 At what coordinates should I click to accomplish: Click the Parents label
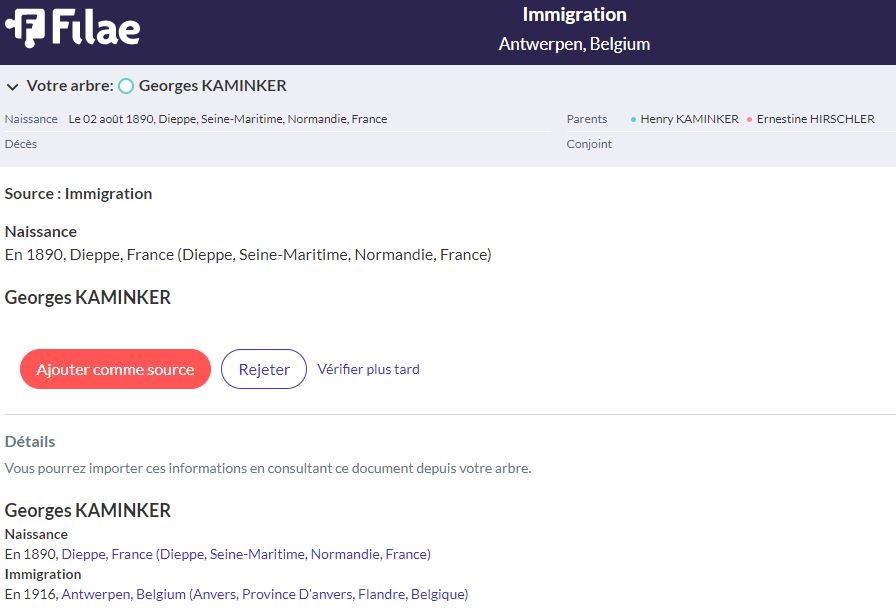point(587,119)
